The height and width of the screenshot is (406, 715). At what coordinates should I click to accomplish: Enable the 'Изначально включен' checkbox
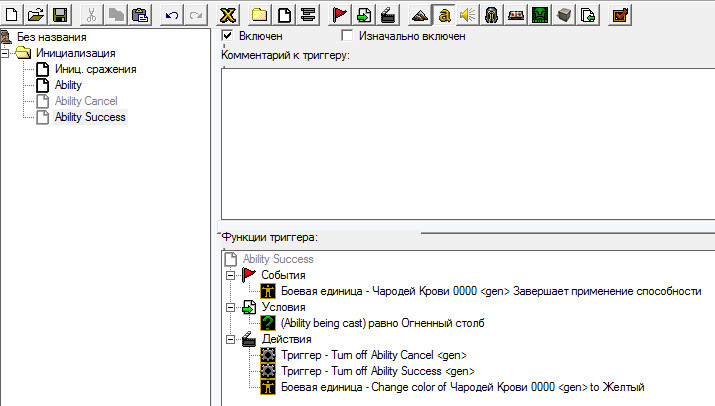[x=347, y=36]
